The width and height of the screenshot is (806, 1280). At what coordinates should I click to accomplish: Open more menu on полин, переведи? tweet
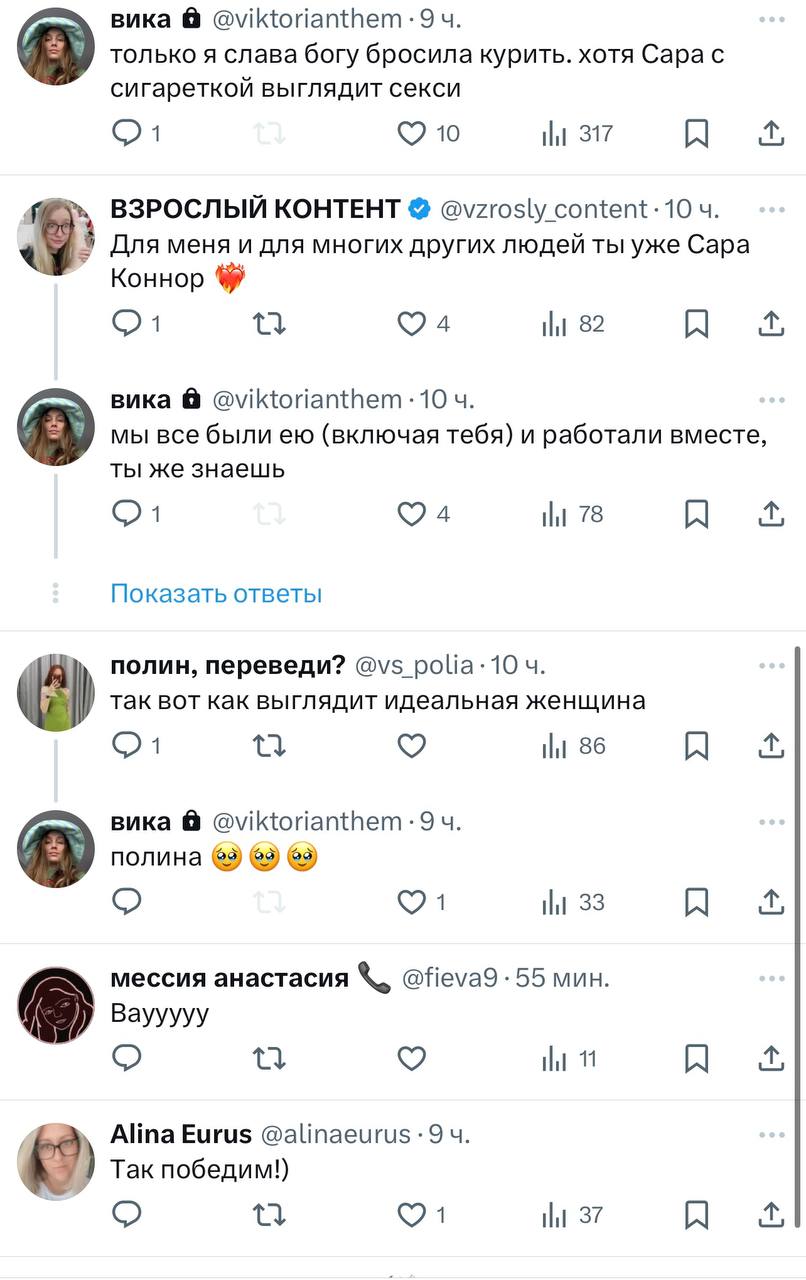coord(771,666)
